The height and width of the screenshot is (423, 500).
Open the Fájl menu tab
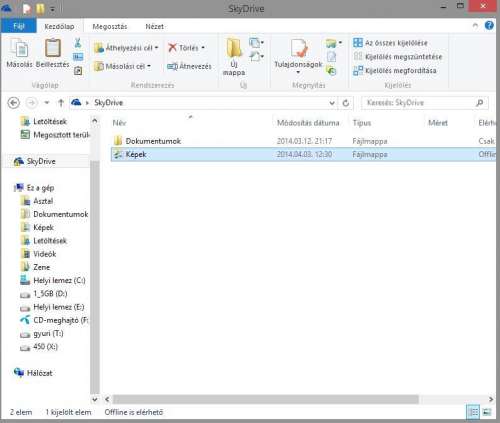tap(19, 26)
